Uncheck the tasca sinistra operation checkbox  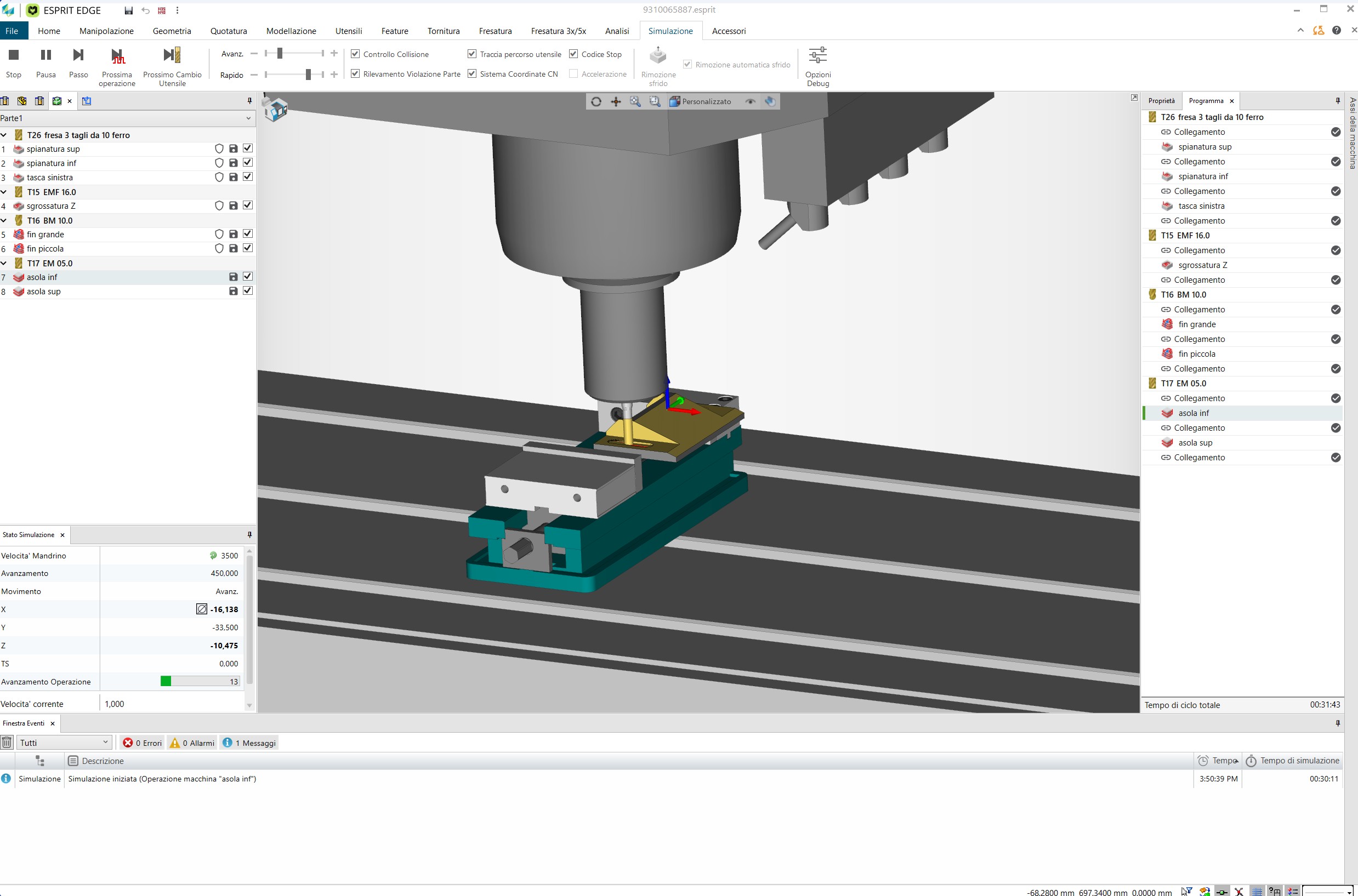[x=247, y=176]
